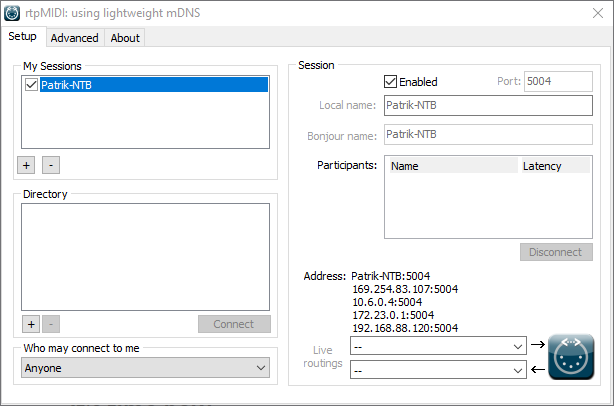Open the incoming Live routings dropdown

[x=438, y=370]
